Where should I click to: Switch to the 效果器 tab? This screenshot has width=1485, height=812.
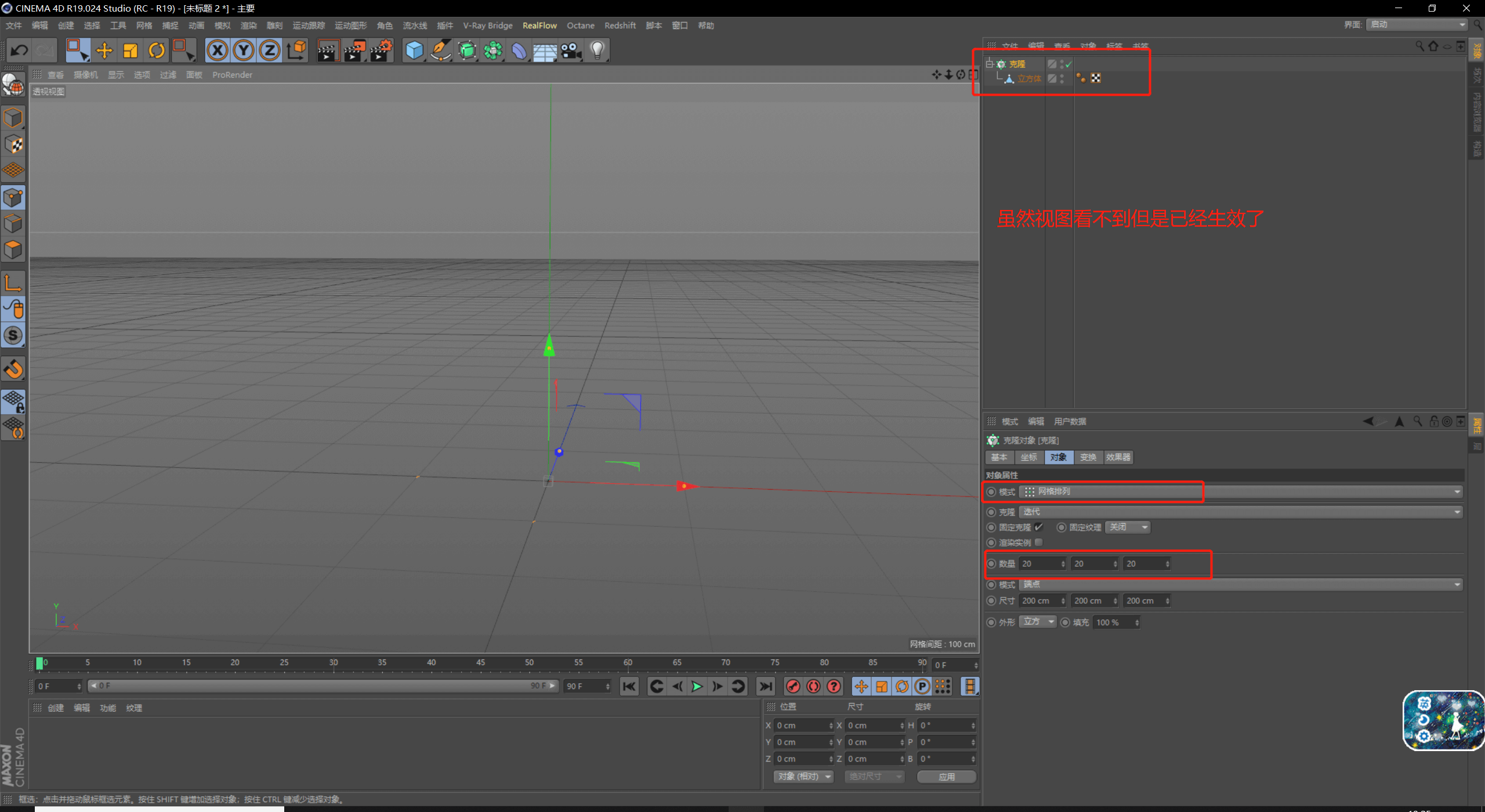(x=1118, y=458)
